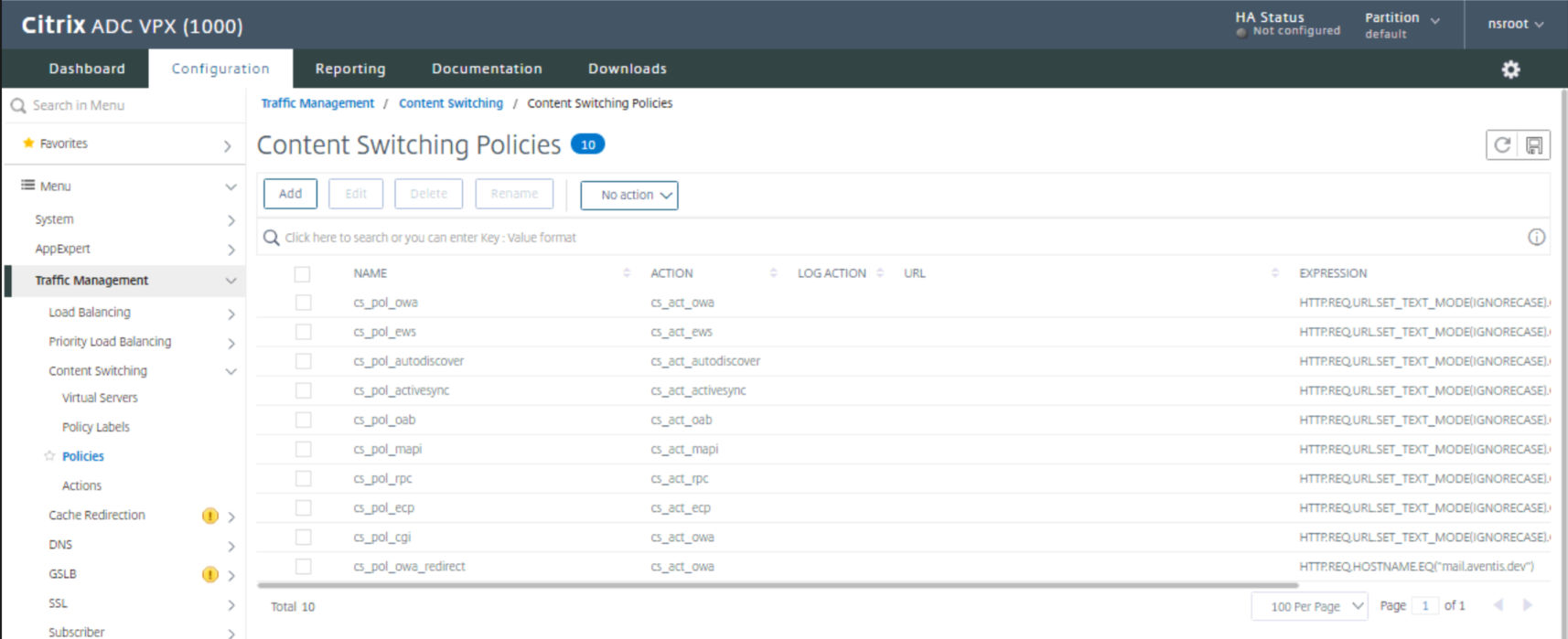
Task: Open Virtual Servers in sidebar
Action: [100, 398]
